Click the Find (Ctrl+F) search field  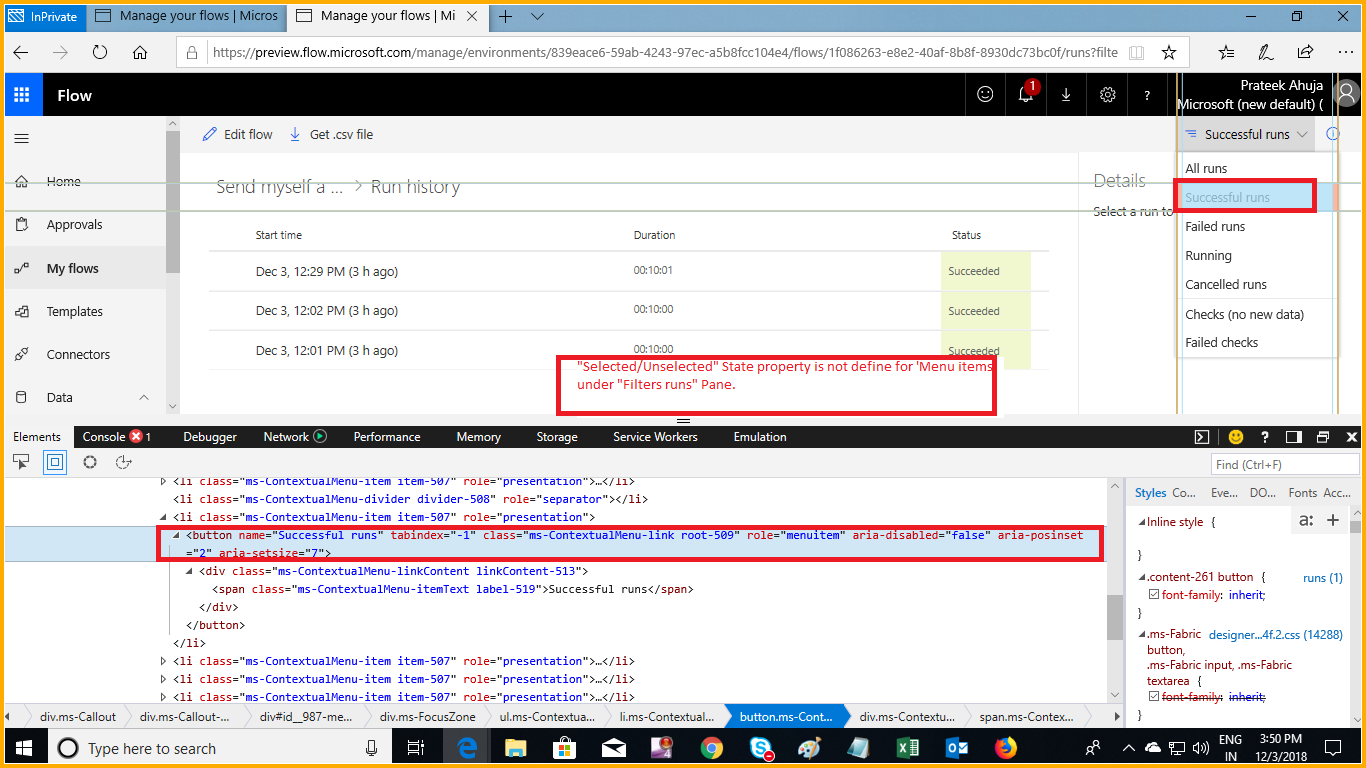coord(1285,463)
